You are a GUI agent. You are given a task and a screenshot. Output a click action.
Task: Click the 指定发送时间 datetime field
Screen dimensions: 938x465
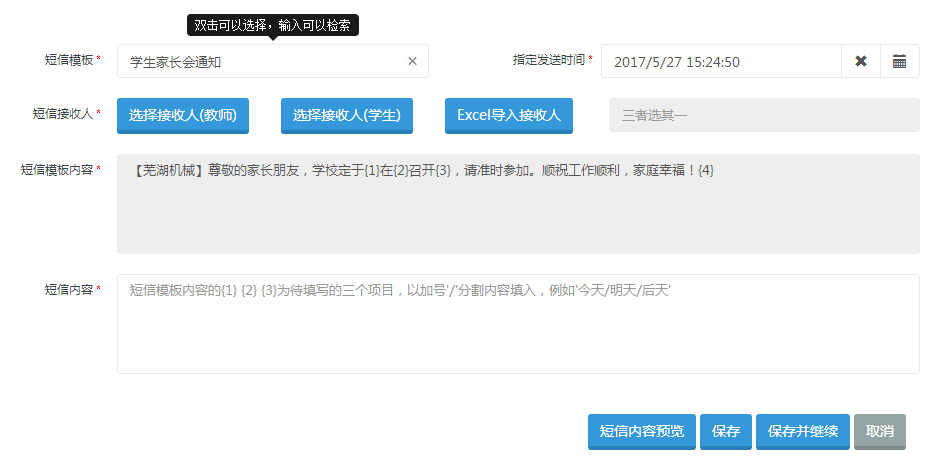tap(720, 61)
